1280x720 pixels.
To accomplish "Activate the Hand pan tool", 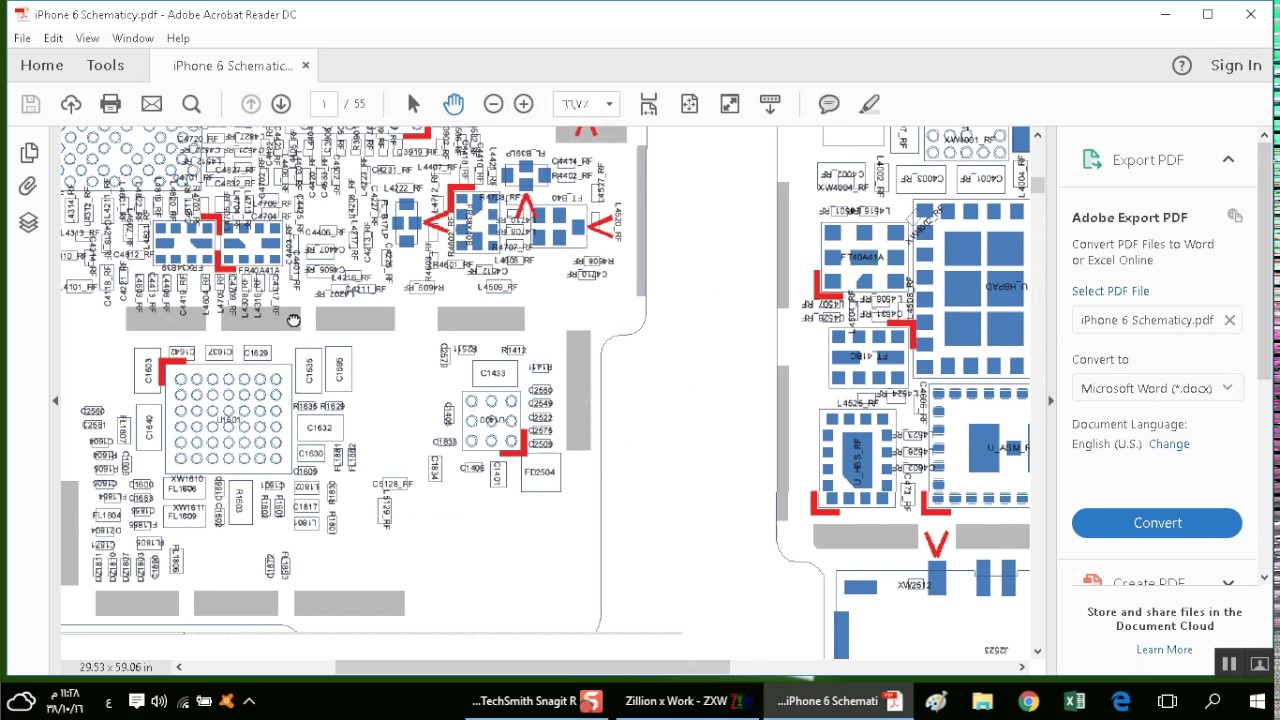I will 453,104.
